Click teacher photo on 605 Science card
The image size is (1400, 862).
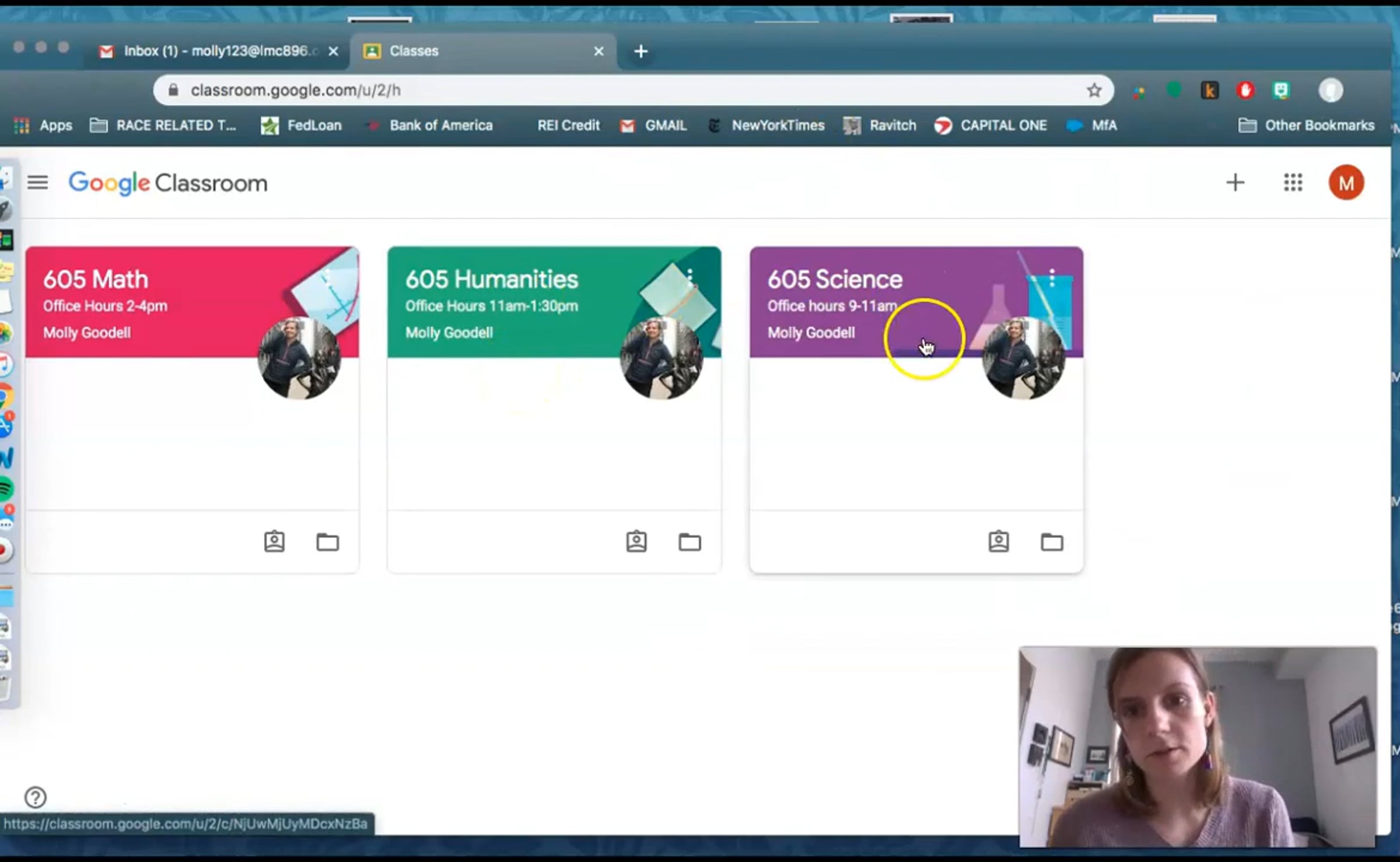click(x=1024, y=358)
